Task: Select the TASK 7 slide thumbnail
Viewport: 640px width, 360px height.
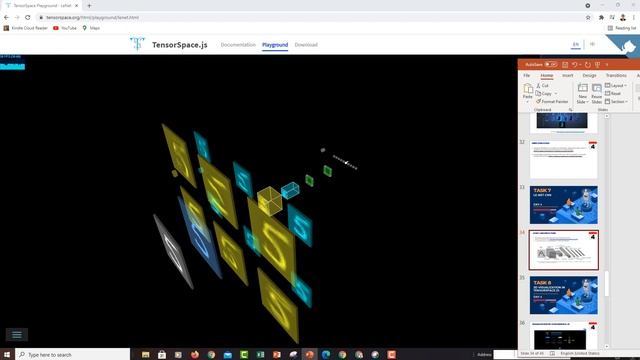Action: click(x=564, y=205)
